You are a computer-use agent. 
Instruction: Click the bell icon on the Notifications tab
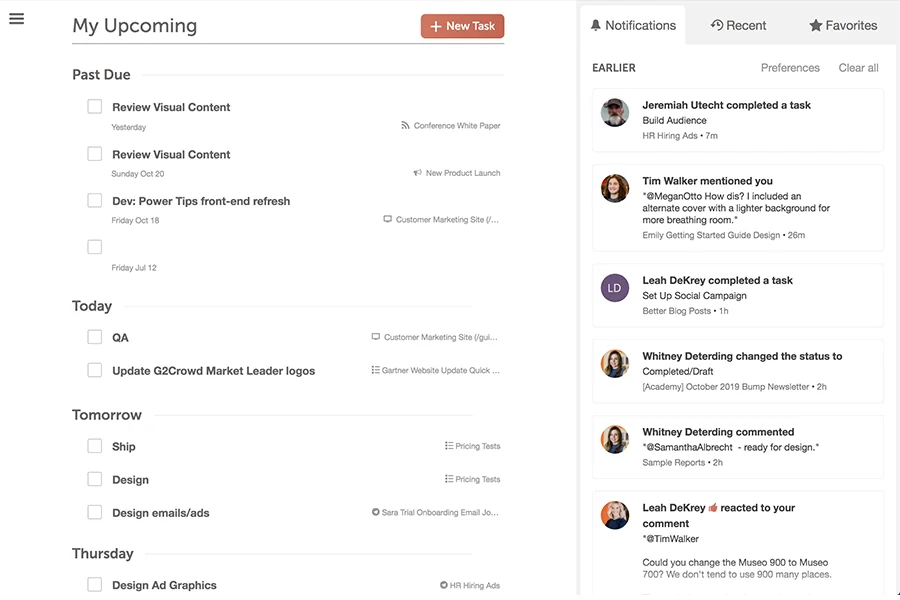coord(596,24)
